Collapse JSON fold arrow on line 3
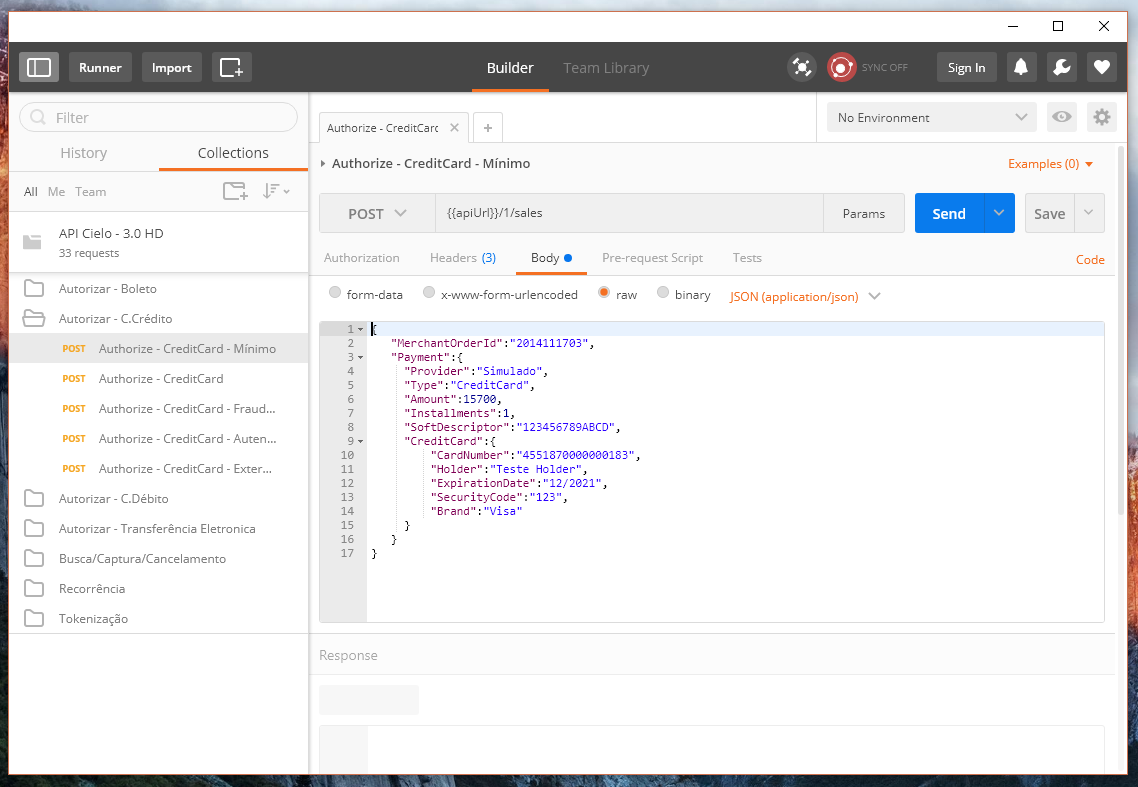Screen dimensions: 1138x787 point(361,357)
